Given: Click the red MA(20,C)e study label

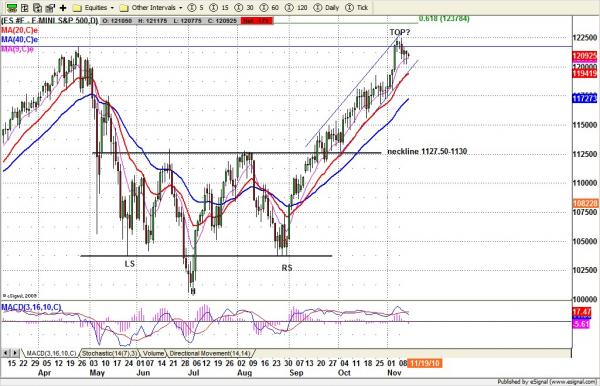Looking at the screenshot, I should [20, 30].
